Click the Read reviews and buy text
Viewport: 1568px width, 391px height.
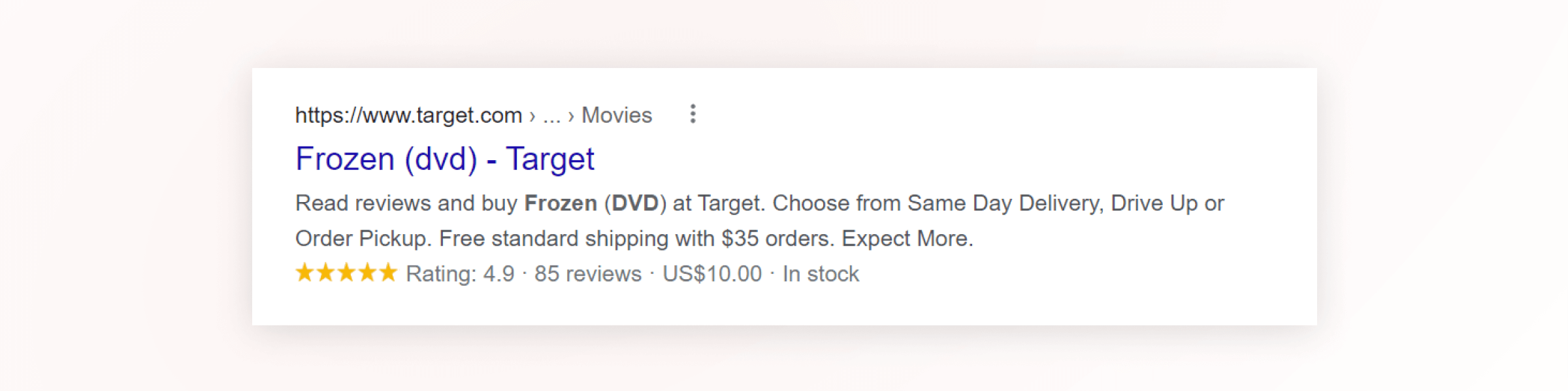point(406,203)
